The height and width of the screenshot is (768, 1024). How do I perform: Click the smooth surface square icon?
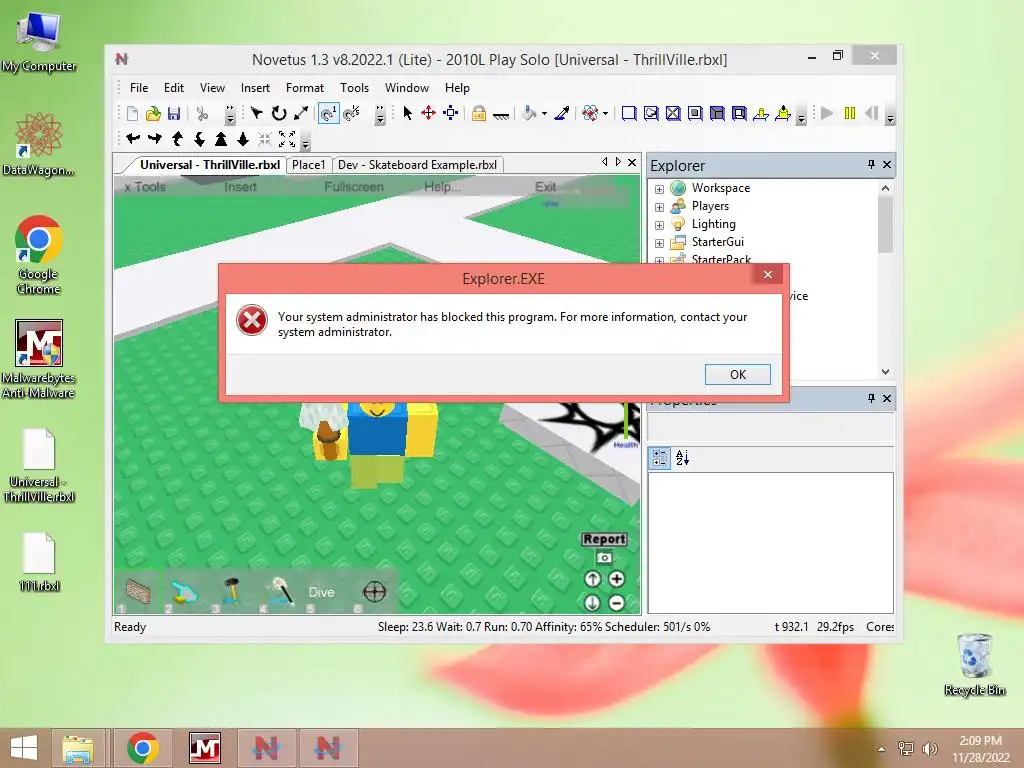point(629,114)
